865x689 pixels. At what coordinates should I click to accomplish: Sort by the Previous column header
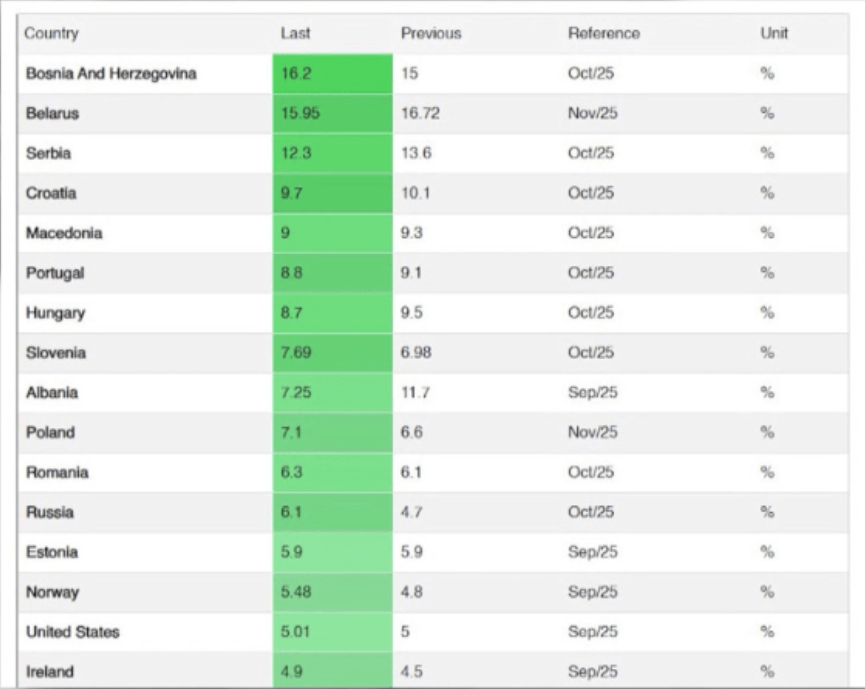[431, 34]
